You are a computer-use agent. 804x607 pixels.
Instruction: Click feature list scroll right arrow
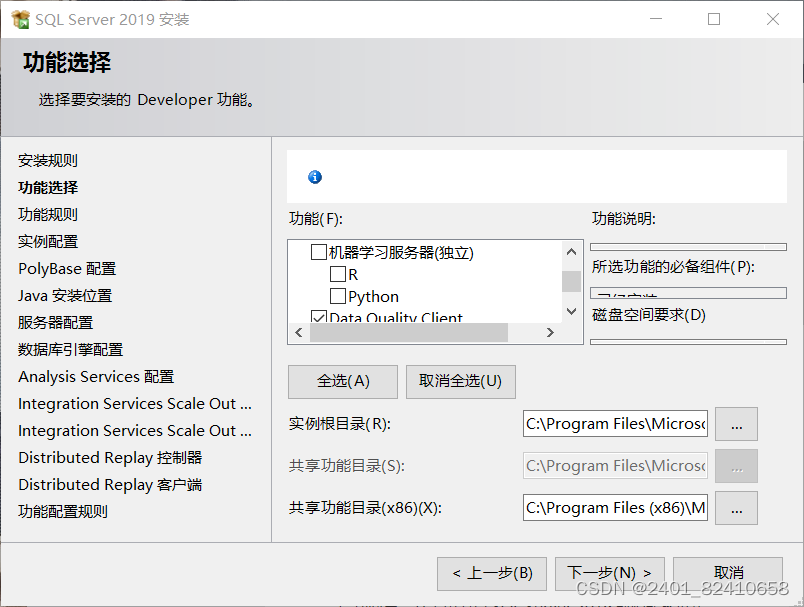point(550,333)
